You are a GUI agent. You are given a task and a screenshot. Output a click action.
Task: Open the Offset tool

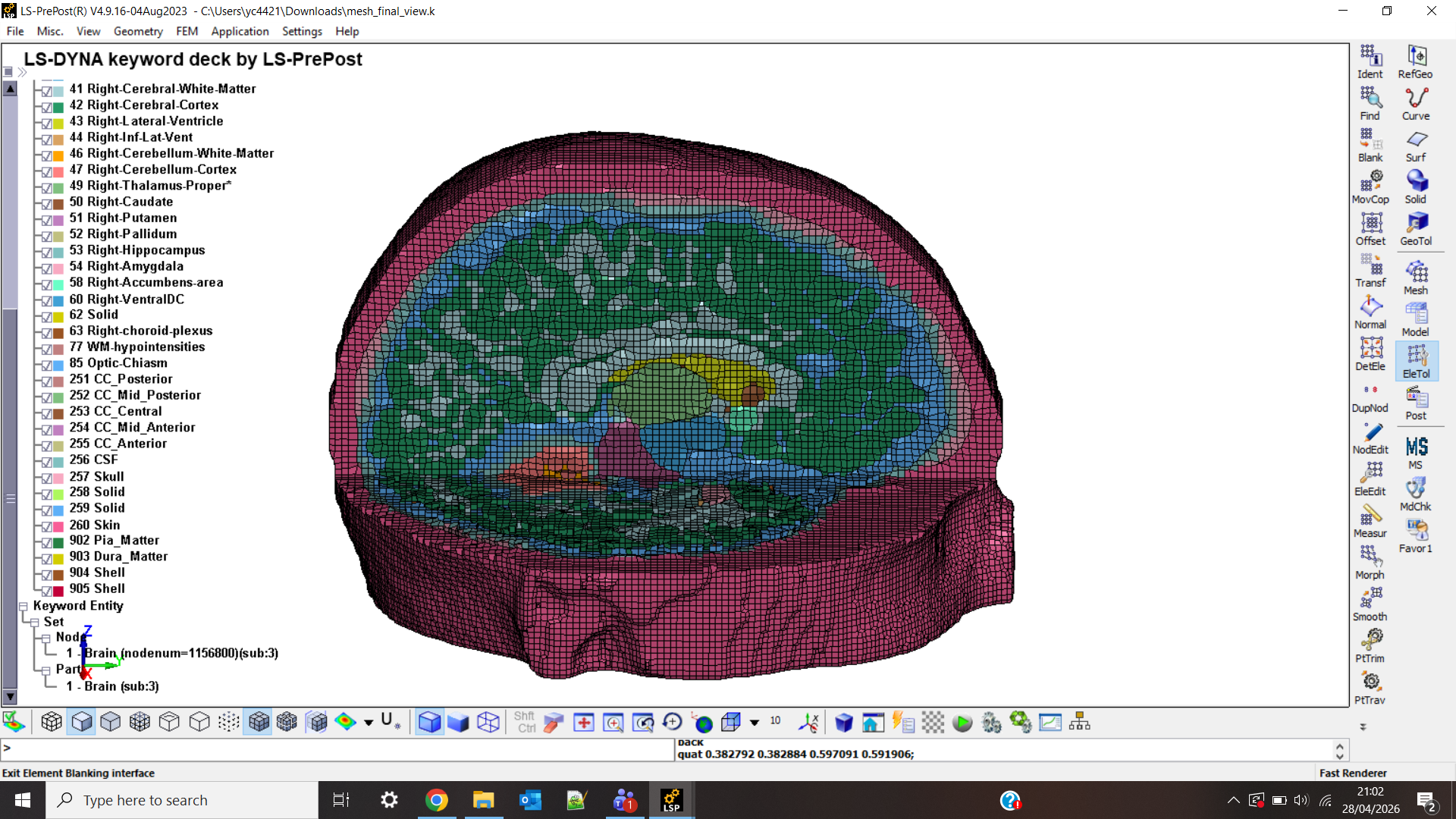(x=1370, y=228)
